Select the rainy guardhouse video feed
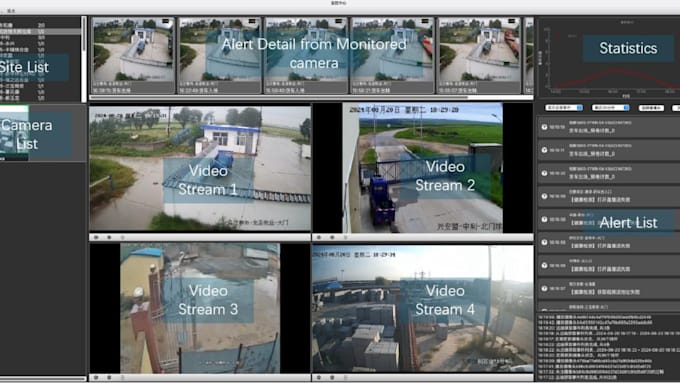680x383 pixels. point(200,168)
